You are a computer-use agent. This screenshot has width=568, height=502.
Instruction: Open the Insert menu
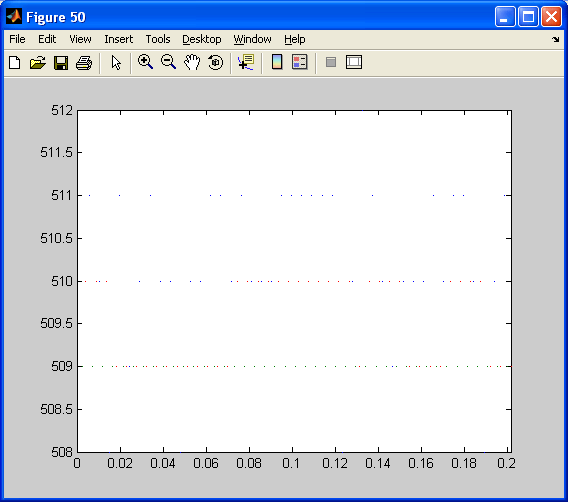tap(118, 39)
